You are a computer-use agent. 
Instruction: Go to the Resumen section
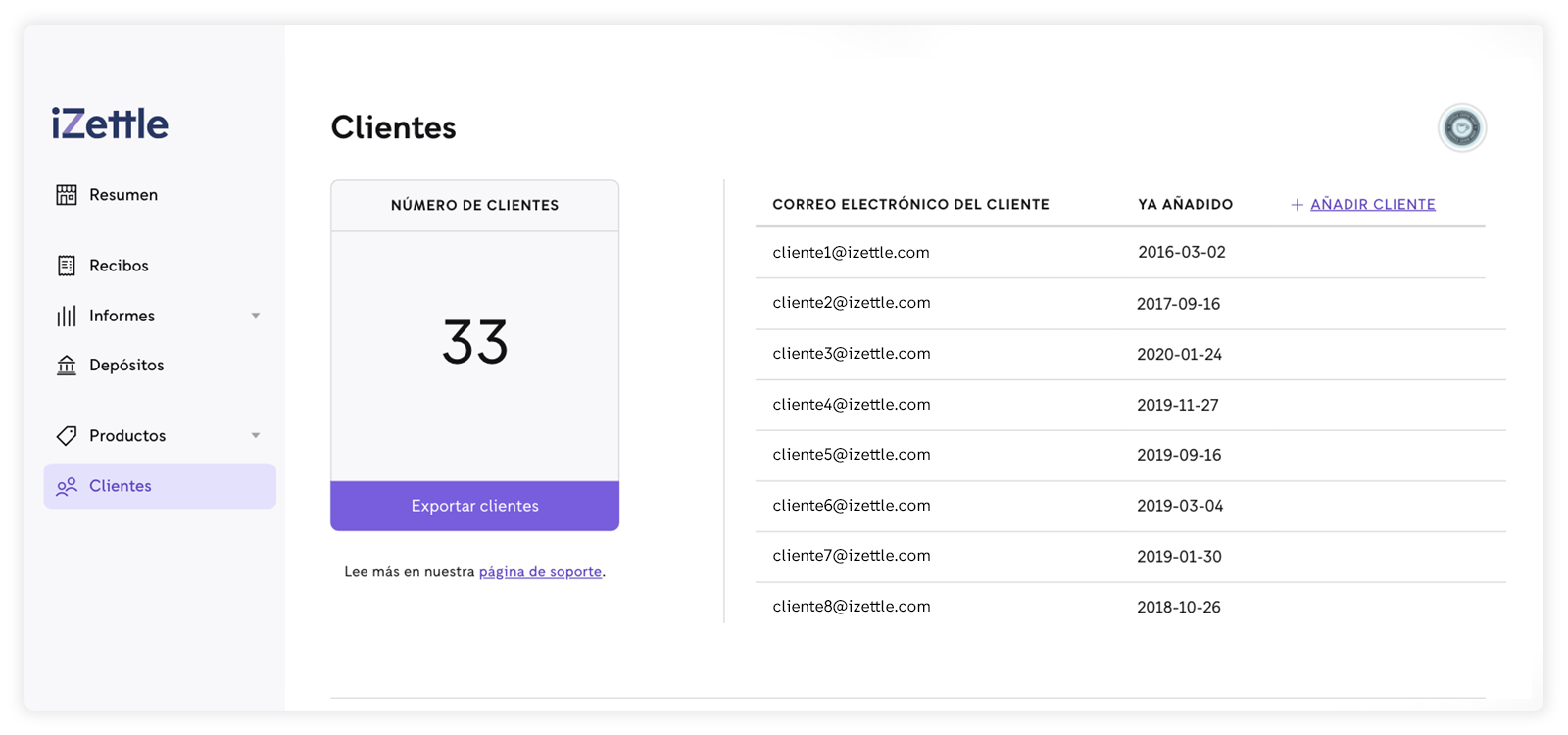tap(123, 195)
